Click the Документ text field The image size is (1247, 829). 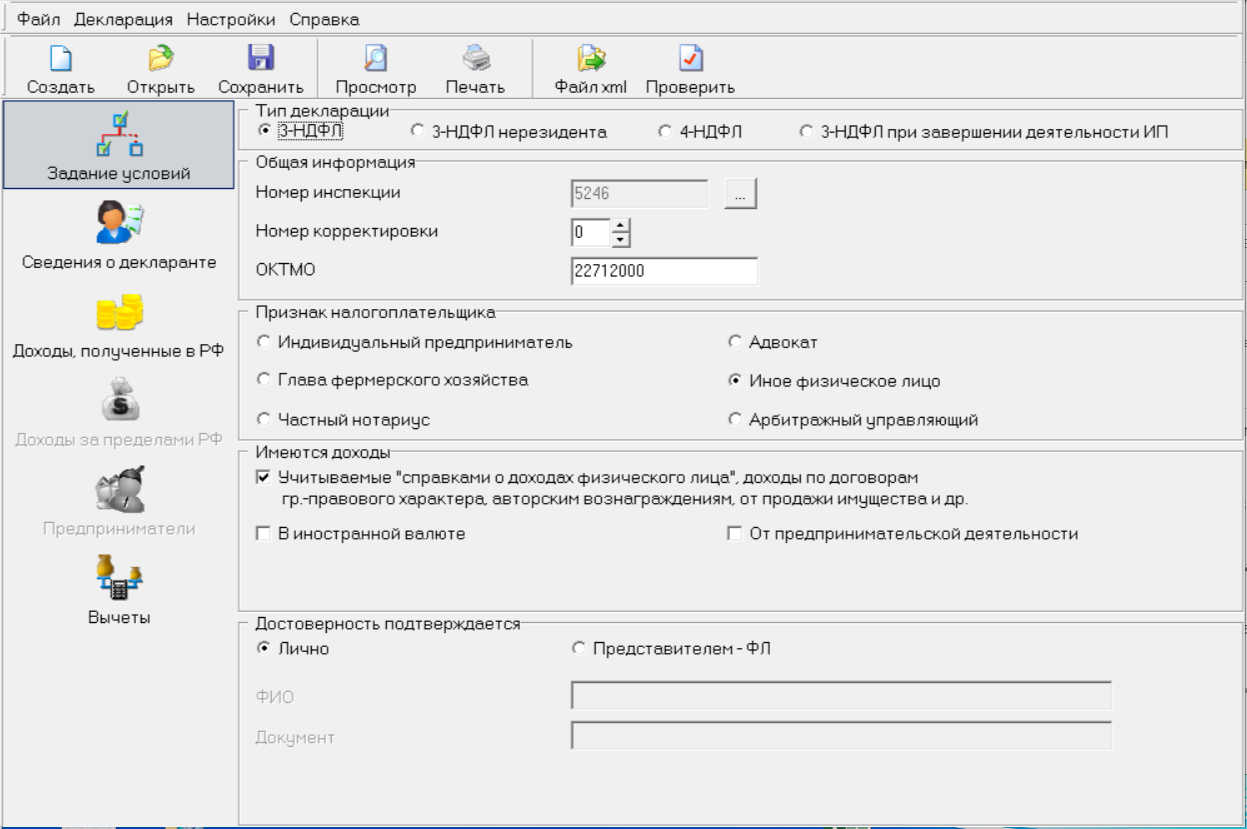pyautogui.click(x=841, y=737)
